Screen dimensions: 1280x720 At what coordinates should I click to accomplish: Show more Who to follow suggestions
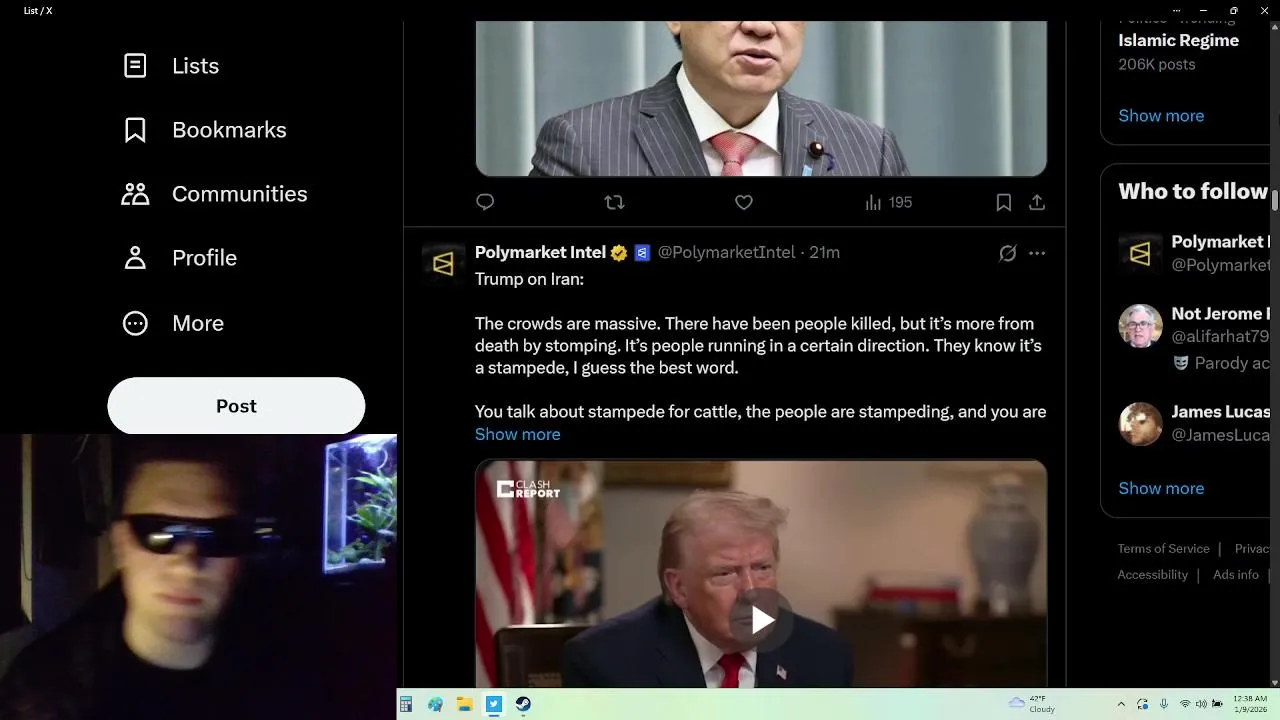(1161, 488)
